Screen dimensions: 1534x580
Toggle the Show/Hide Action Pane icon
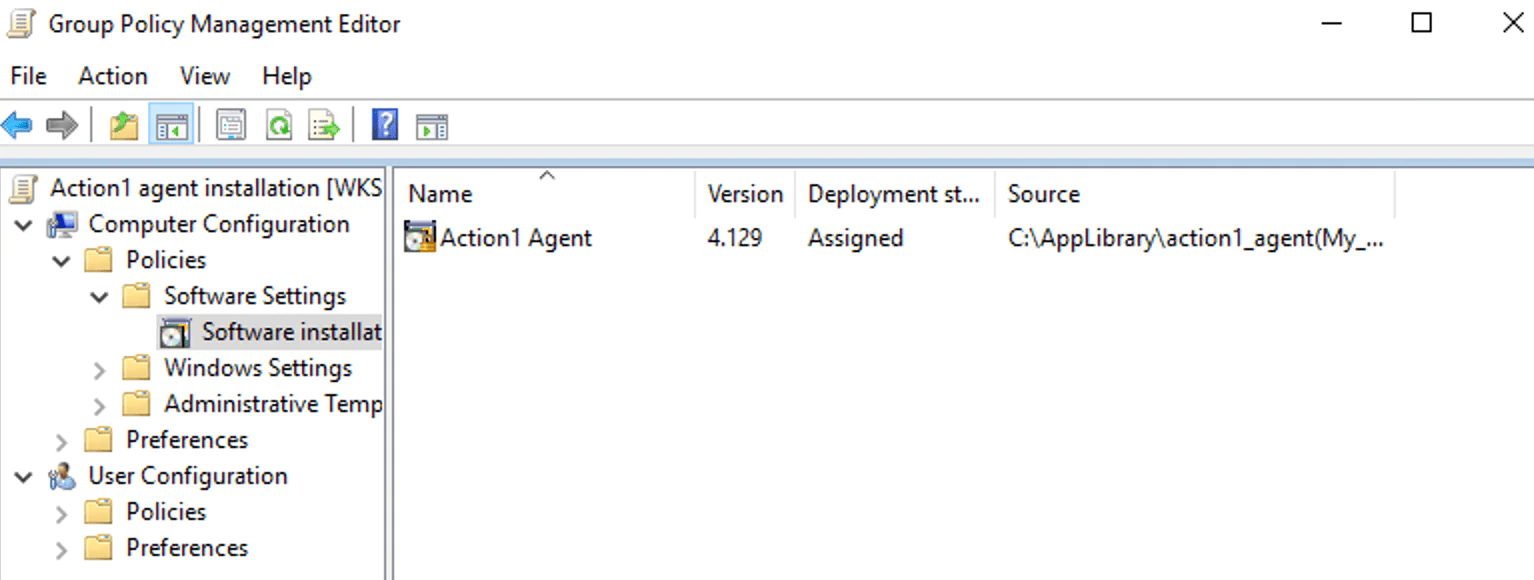(431, 127)
